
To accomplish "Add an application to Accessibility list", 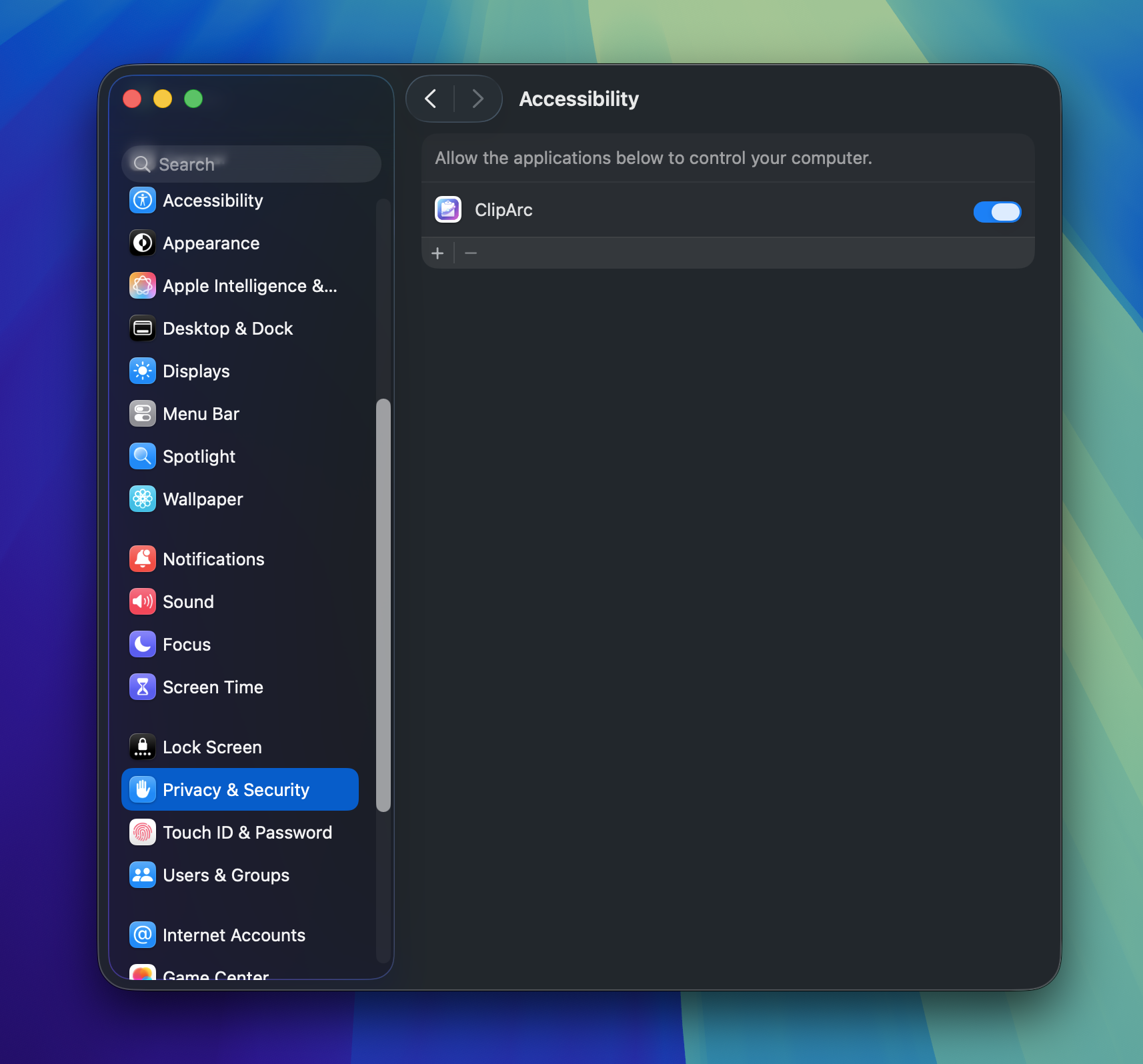I will 438,253.
